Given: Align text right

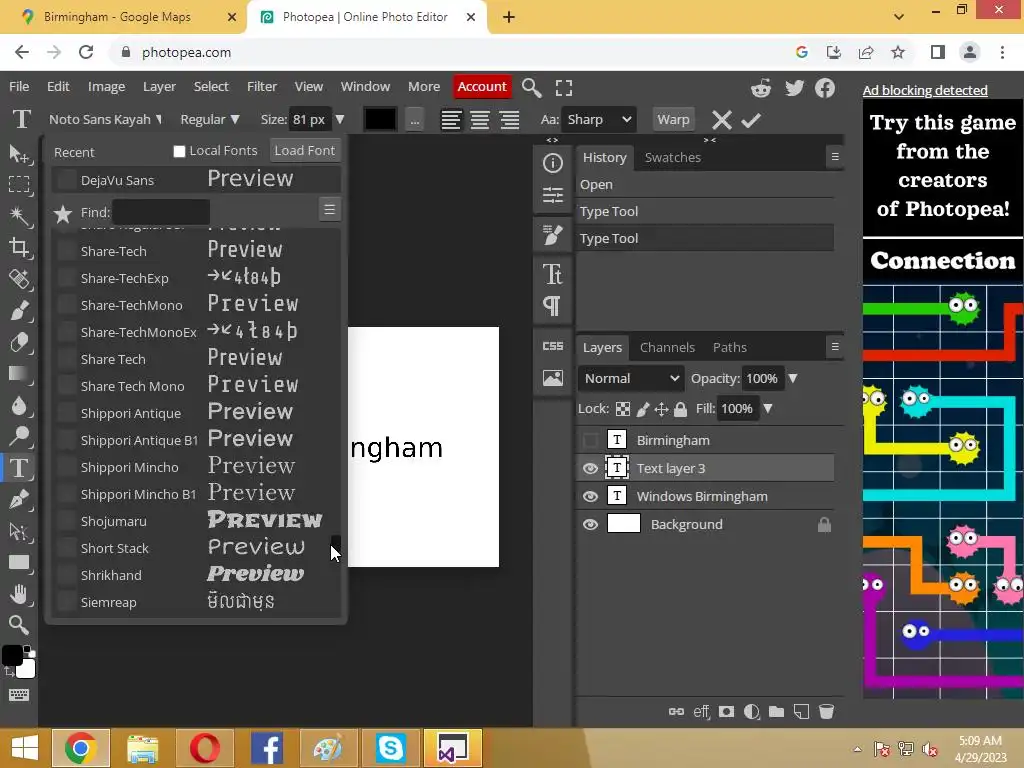Looking at the screenshot, I should [509, 120].
